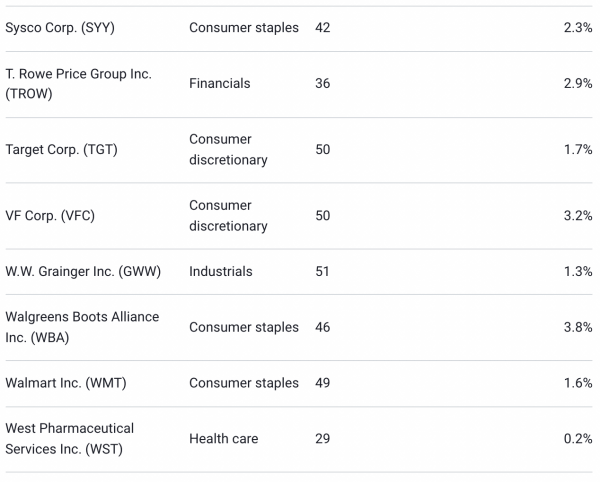This screenshot has height=482, width=600.
Task: Click the Walmart Inc. (WMT) name
Action: point(66,383)
